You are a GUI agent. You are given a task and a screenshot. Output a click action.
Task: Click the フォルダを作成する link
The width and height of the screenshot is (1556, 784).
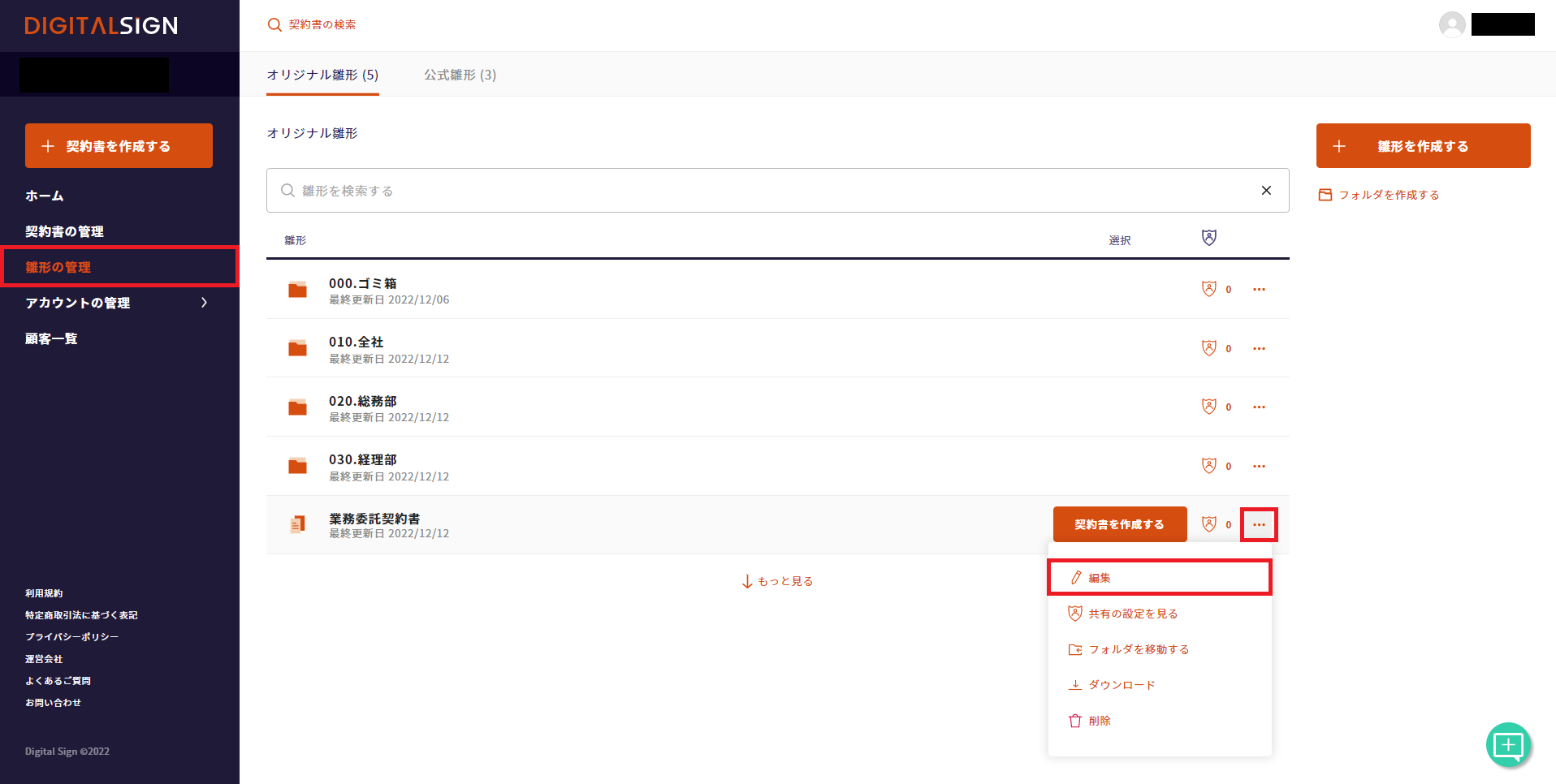point(1388,195)
